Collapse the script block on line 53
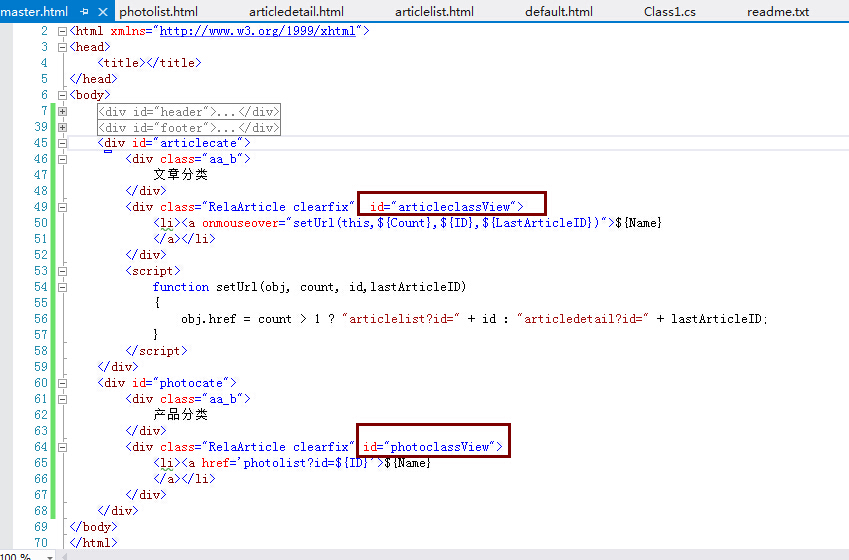The width and height of the screenshot is (849, 560). pyautogui.click(x=62, y=271)
